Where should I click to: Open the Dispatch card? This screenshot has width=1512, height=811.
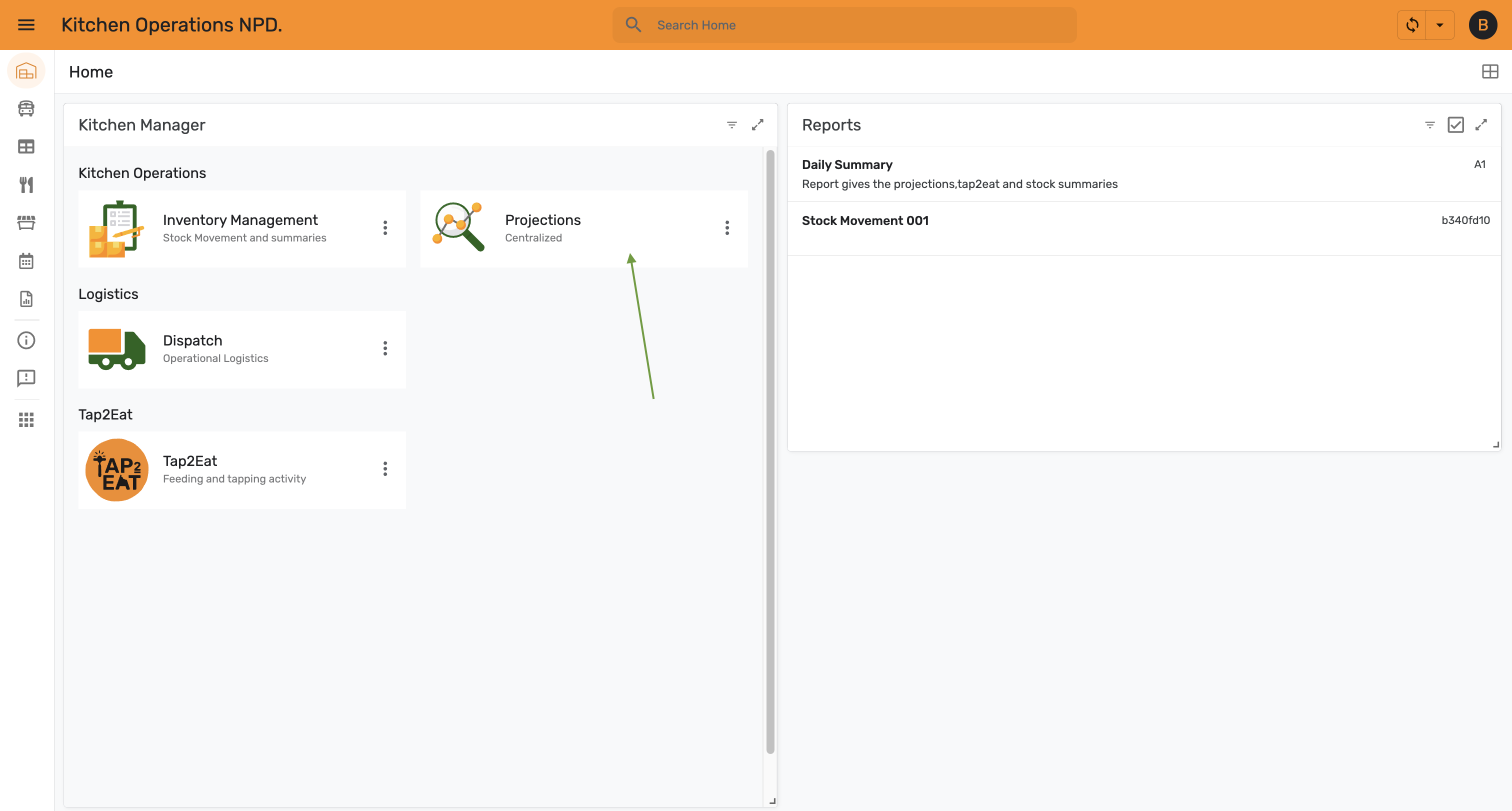click(242, 349)
